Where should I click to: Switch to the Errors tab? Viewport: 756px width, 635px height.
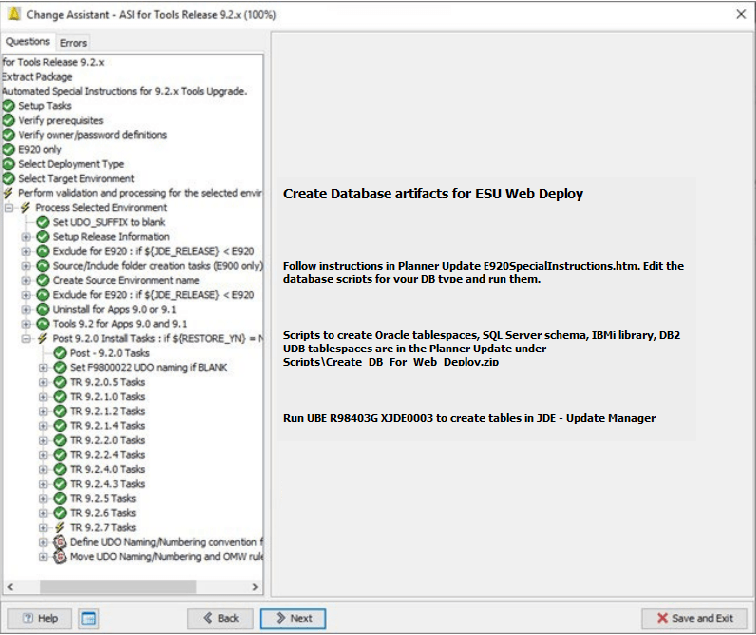(x=73, y=43)
